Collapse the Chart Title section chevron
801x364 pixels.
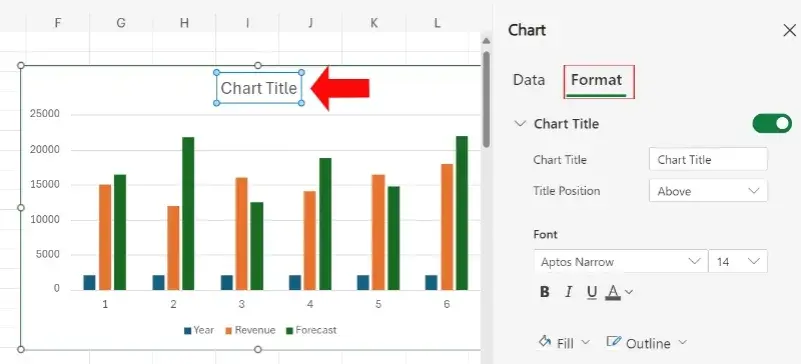(520, 124)
